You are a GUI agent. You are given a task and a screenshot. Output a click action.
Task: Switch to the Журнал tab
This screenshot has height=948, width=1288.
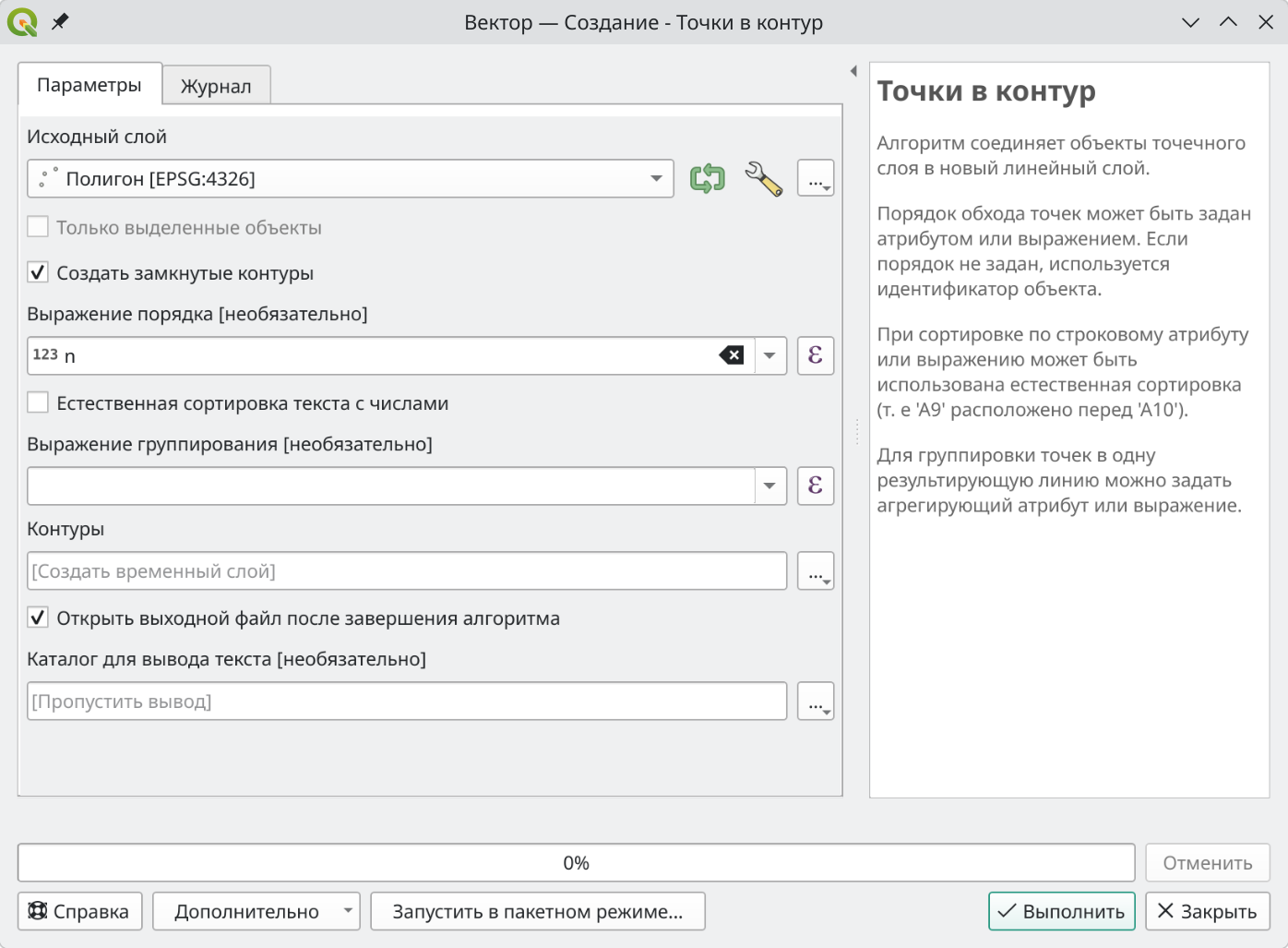point(216,86)
